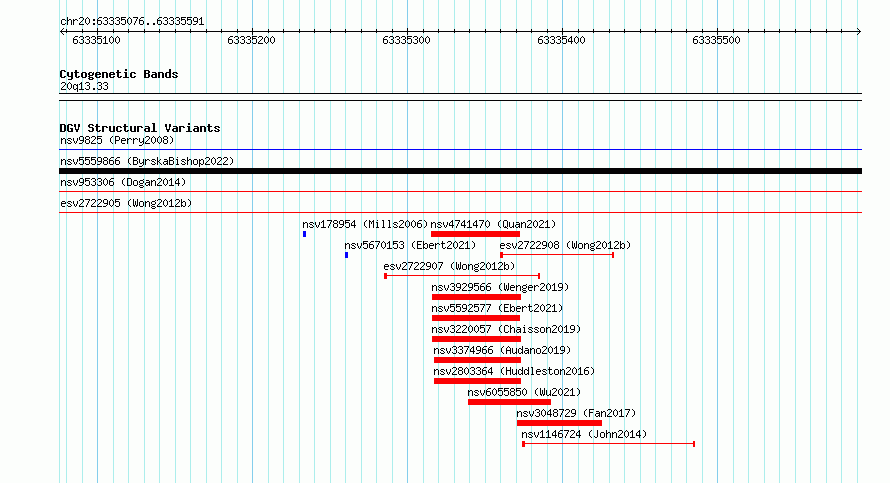Open nsv3374966 (Audano2019) label
The image size is (890, 483).
click(x=502, y=350)
